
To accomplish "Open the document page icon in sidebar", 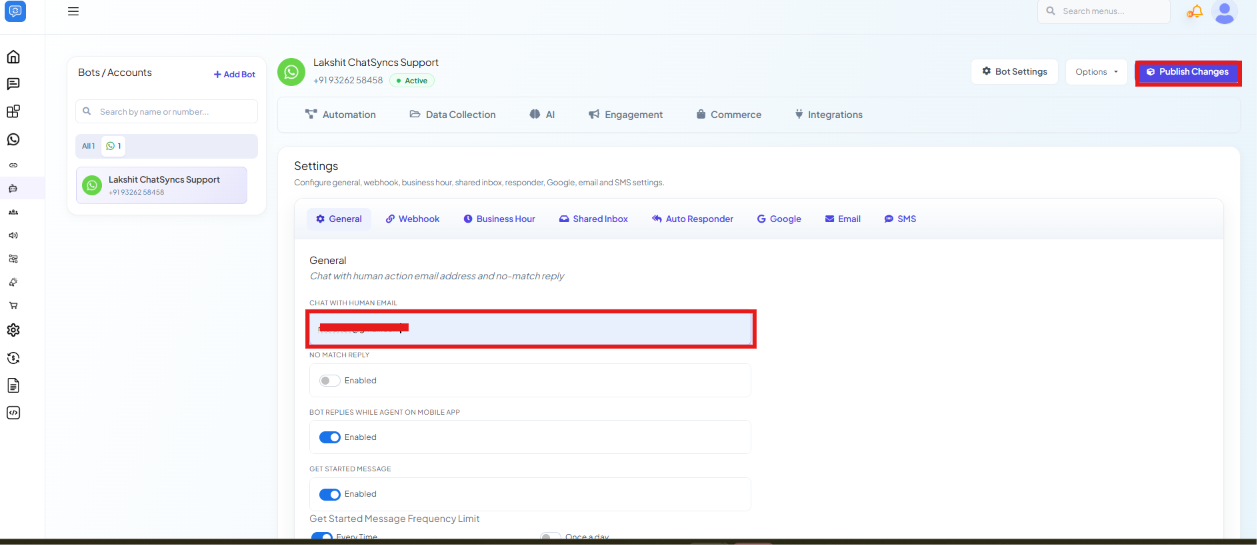I will (13, 385).
